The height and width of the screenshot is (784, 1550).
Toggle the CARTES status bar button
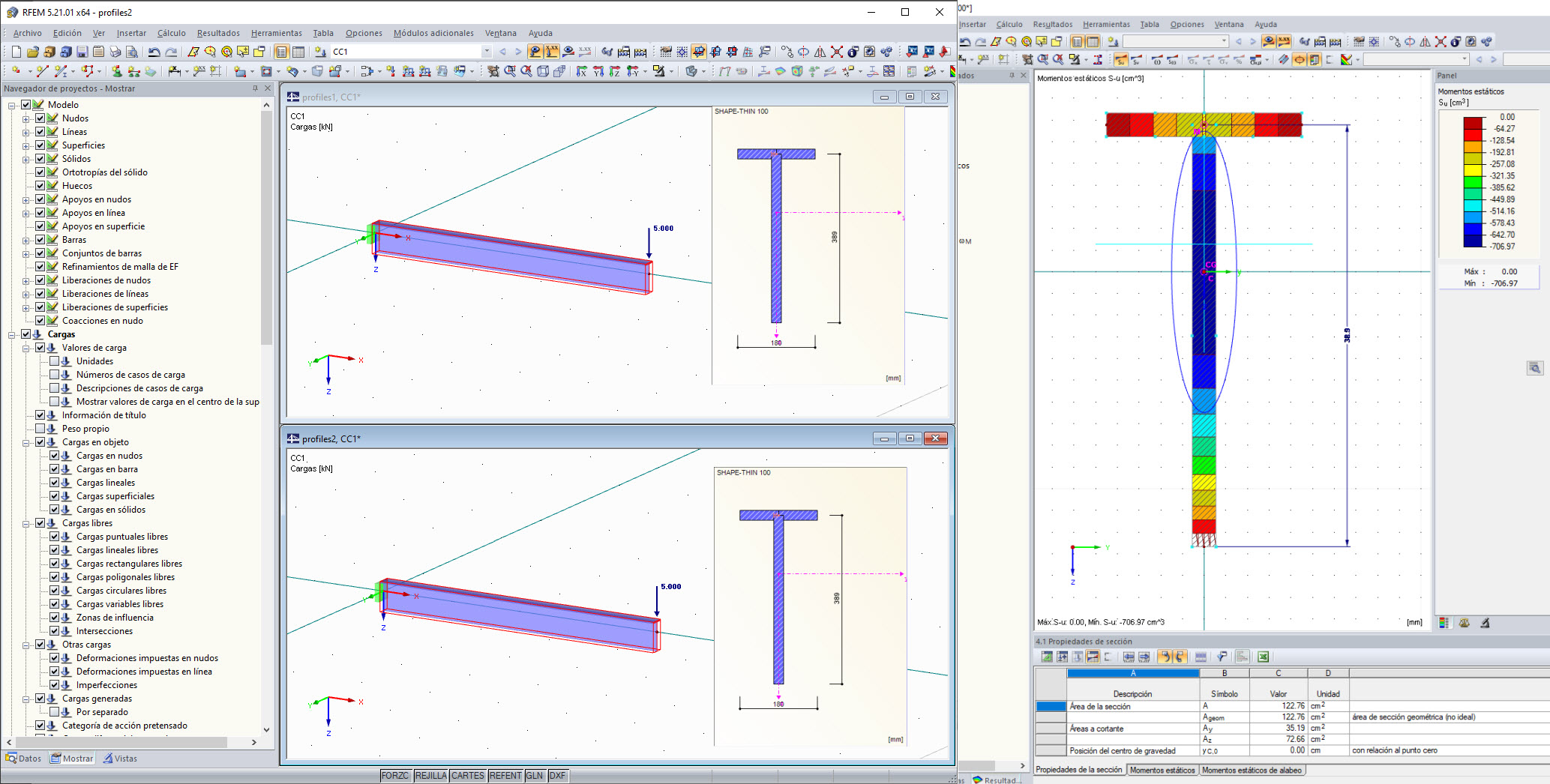(468, 776)
